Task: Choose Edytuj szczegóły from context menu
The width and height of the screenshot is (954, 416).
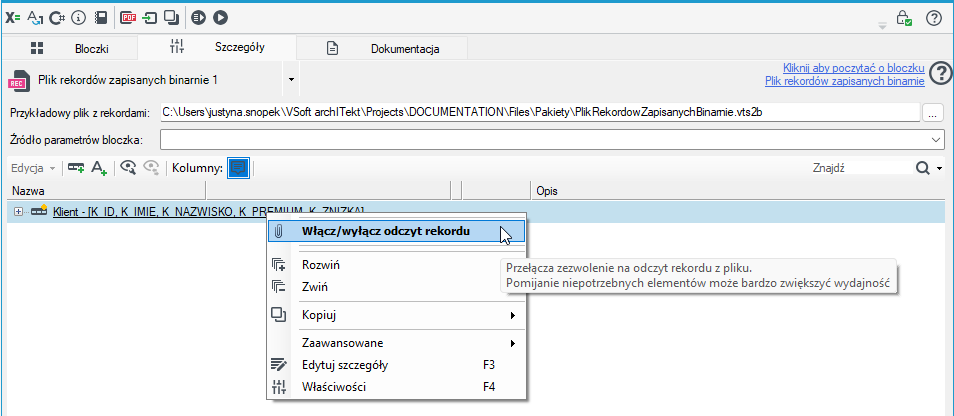Action: coord(396,365)
